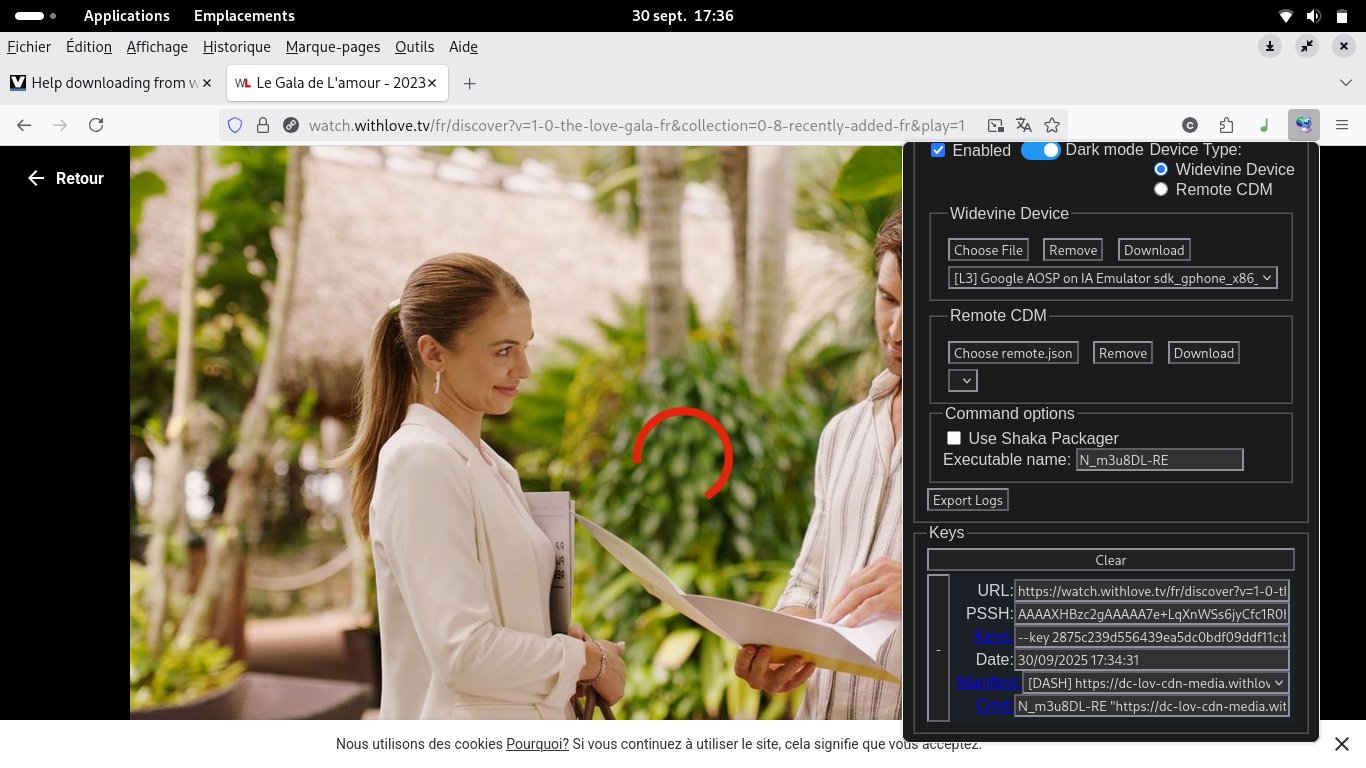
Task: Go forward using the browser forward arrow
Action: [x=60, y=125]
